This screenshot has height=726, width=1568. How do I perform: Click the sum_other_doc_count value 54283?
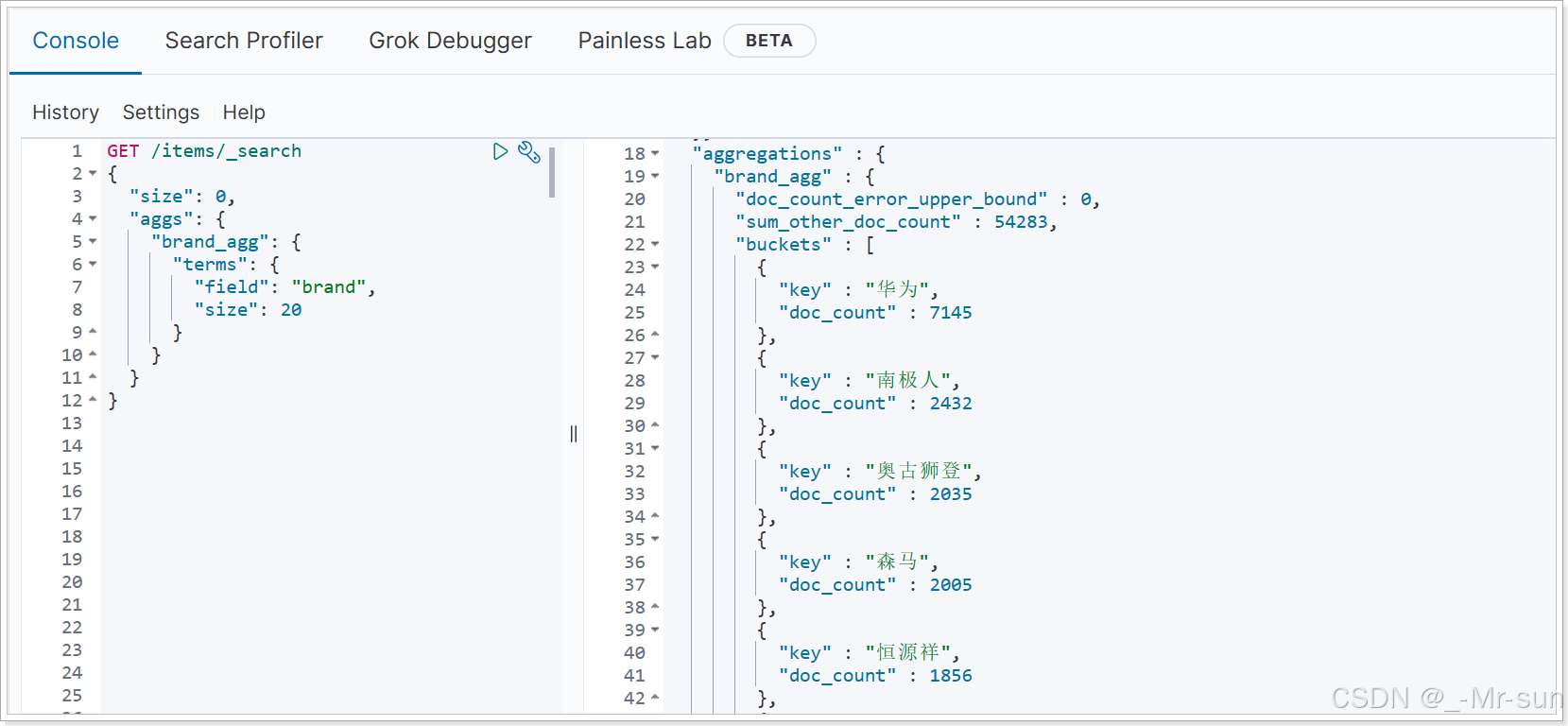coord(1021,222)
